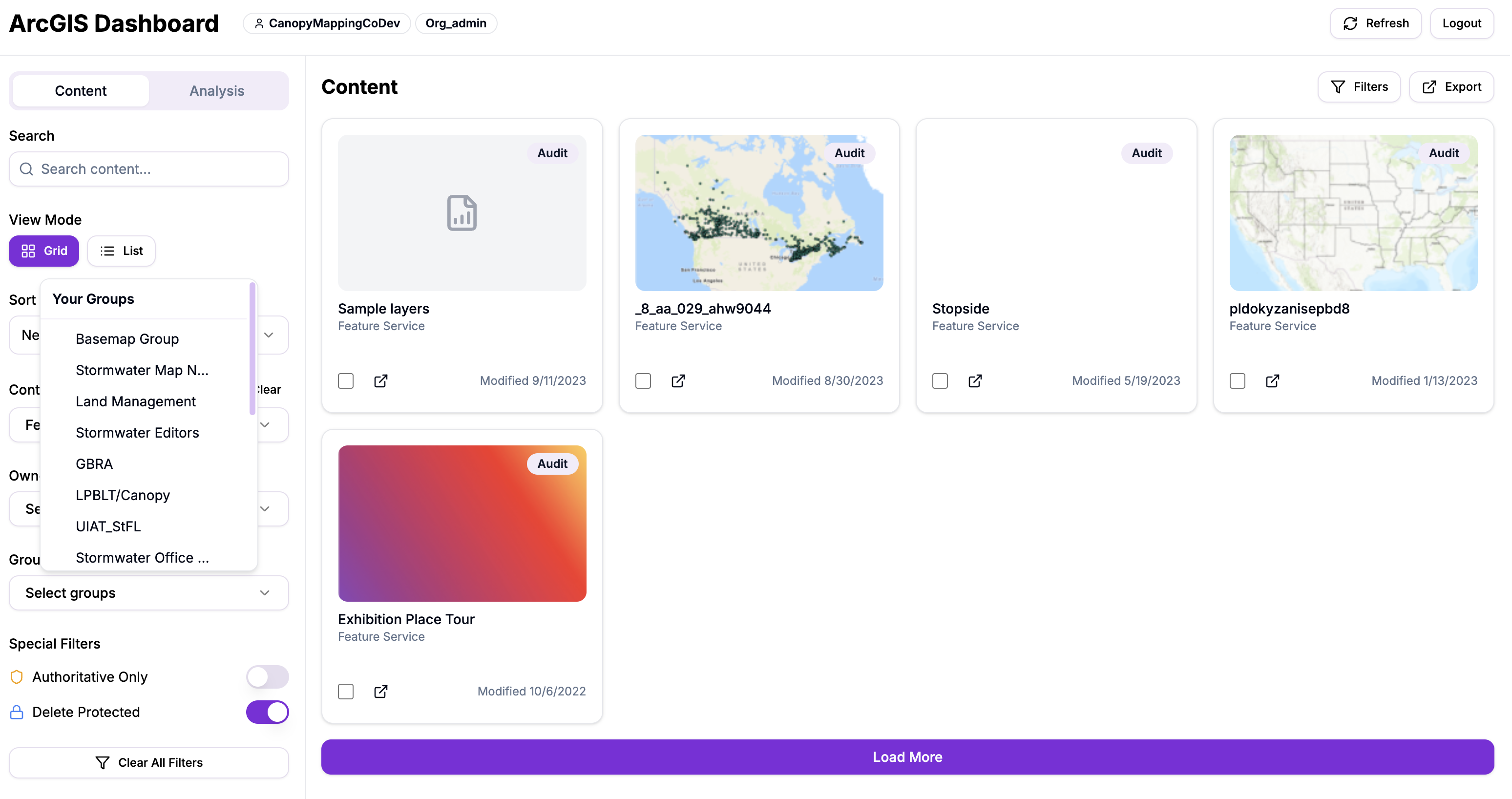Screen dimensions: 1512x799
Task: Open external link icon for pldokyzanisepbd8
Action: (1273, 381)
